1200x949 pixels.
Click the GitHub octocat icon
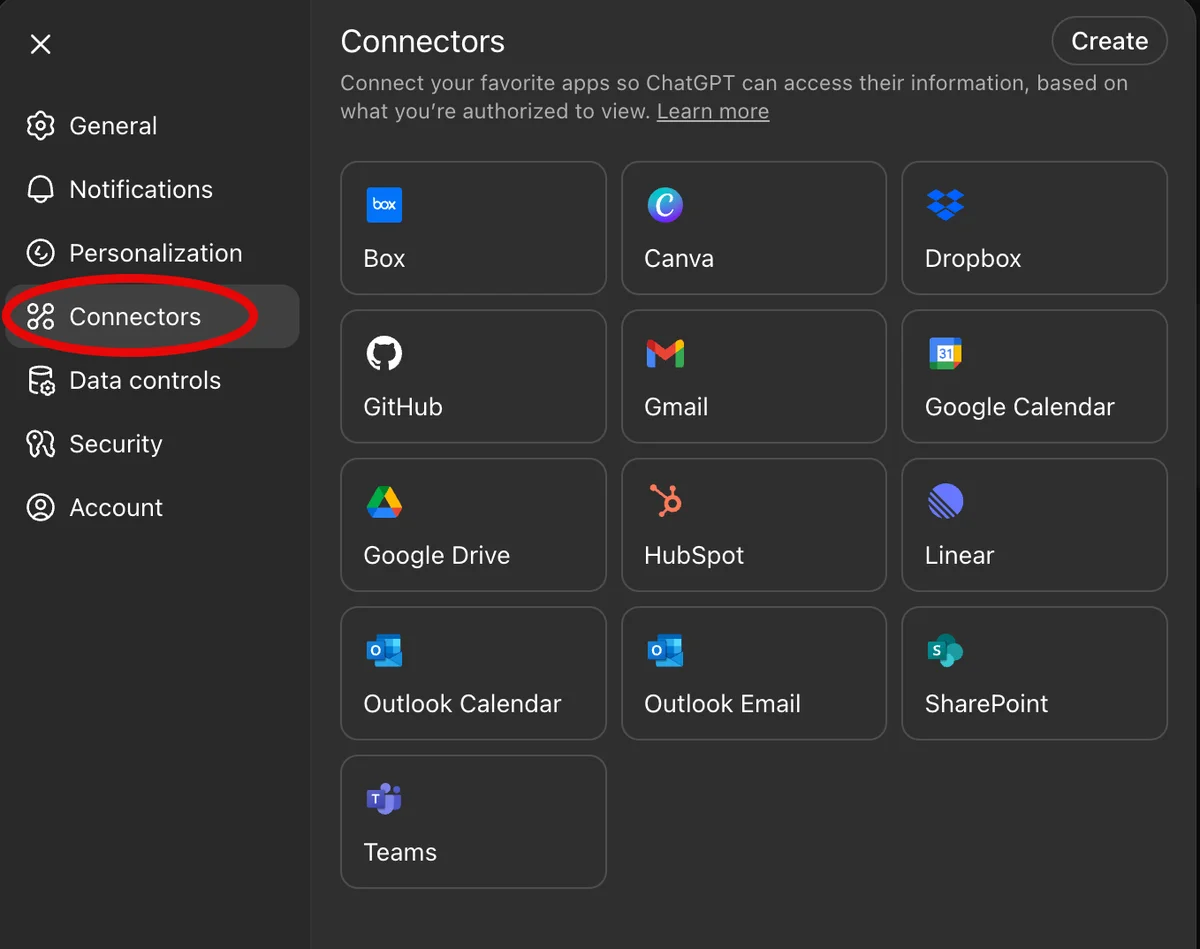(x=384, y=353)
